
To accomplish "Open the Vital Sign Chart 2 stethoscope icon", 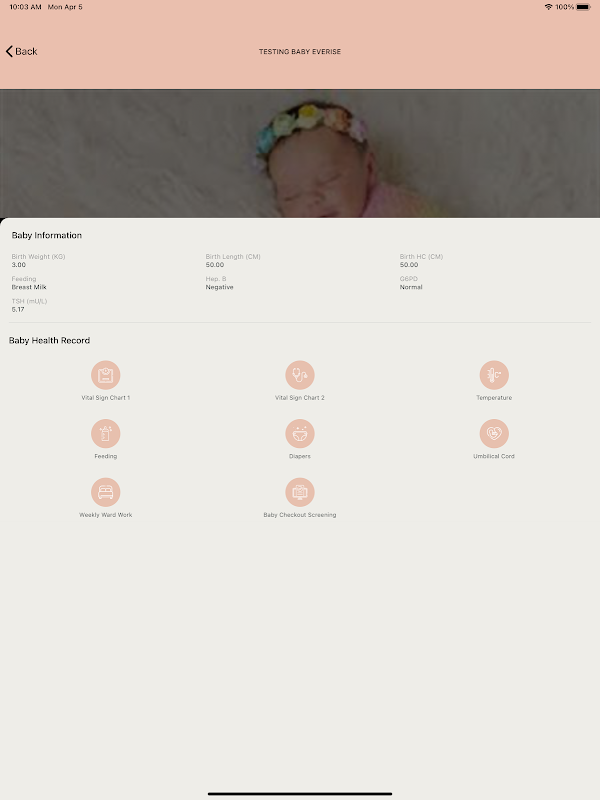I will pos(300,375).
